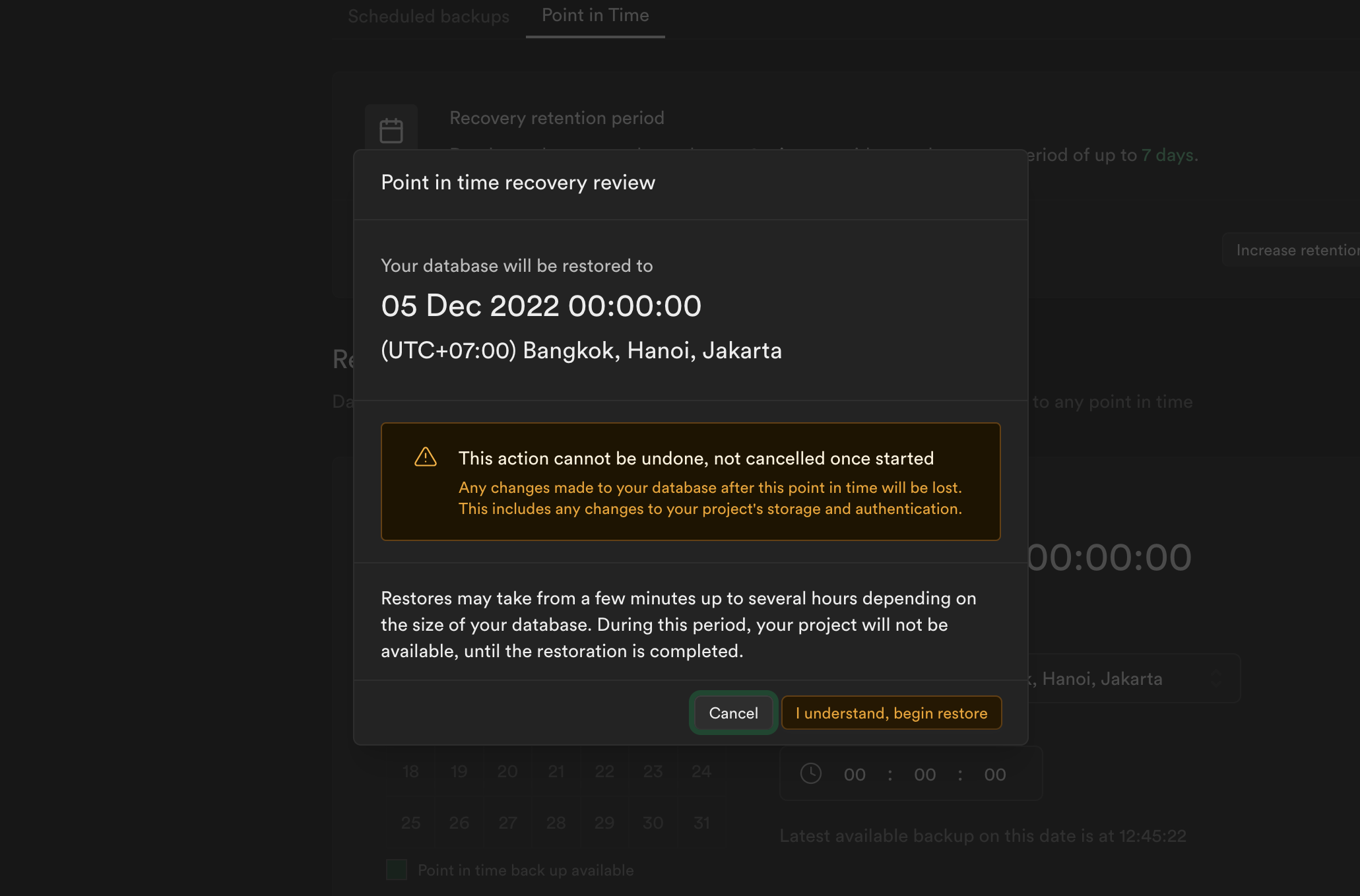This screenshot has width=1360, height=896.
Task: Click the green legend square for backup availability
Action: tap(396, 870)
